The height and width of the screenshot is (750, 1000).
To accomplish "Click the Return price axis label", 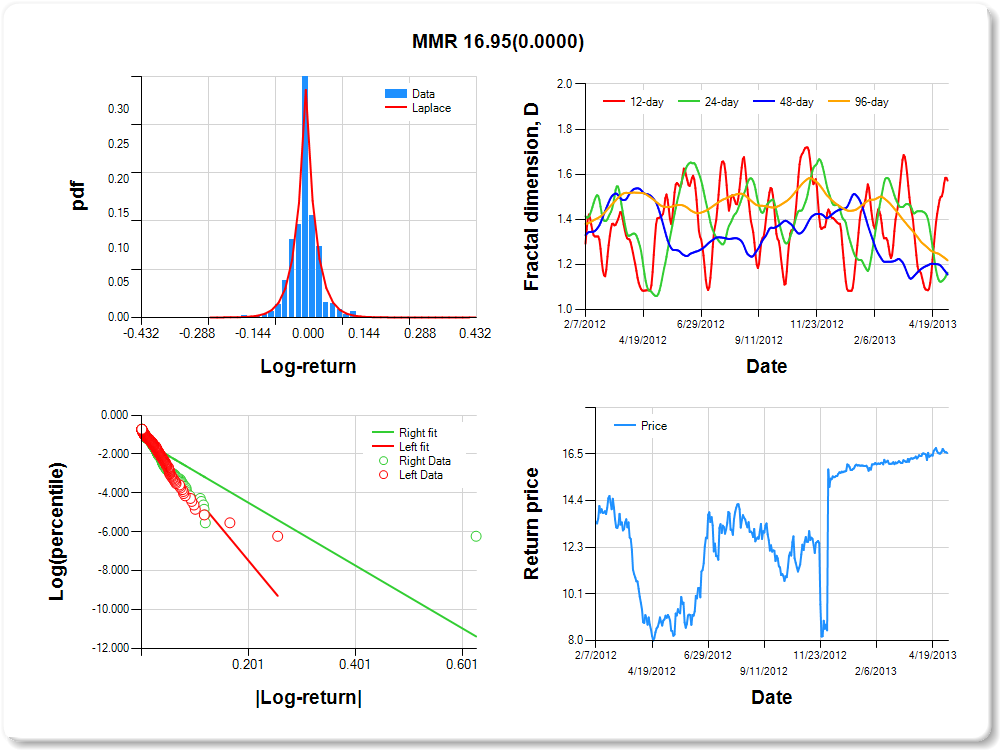I will click(532, 524).
